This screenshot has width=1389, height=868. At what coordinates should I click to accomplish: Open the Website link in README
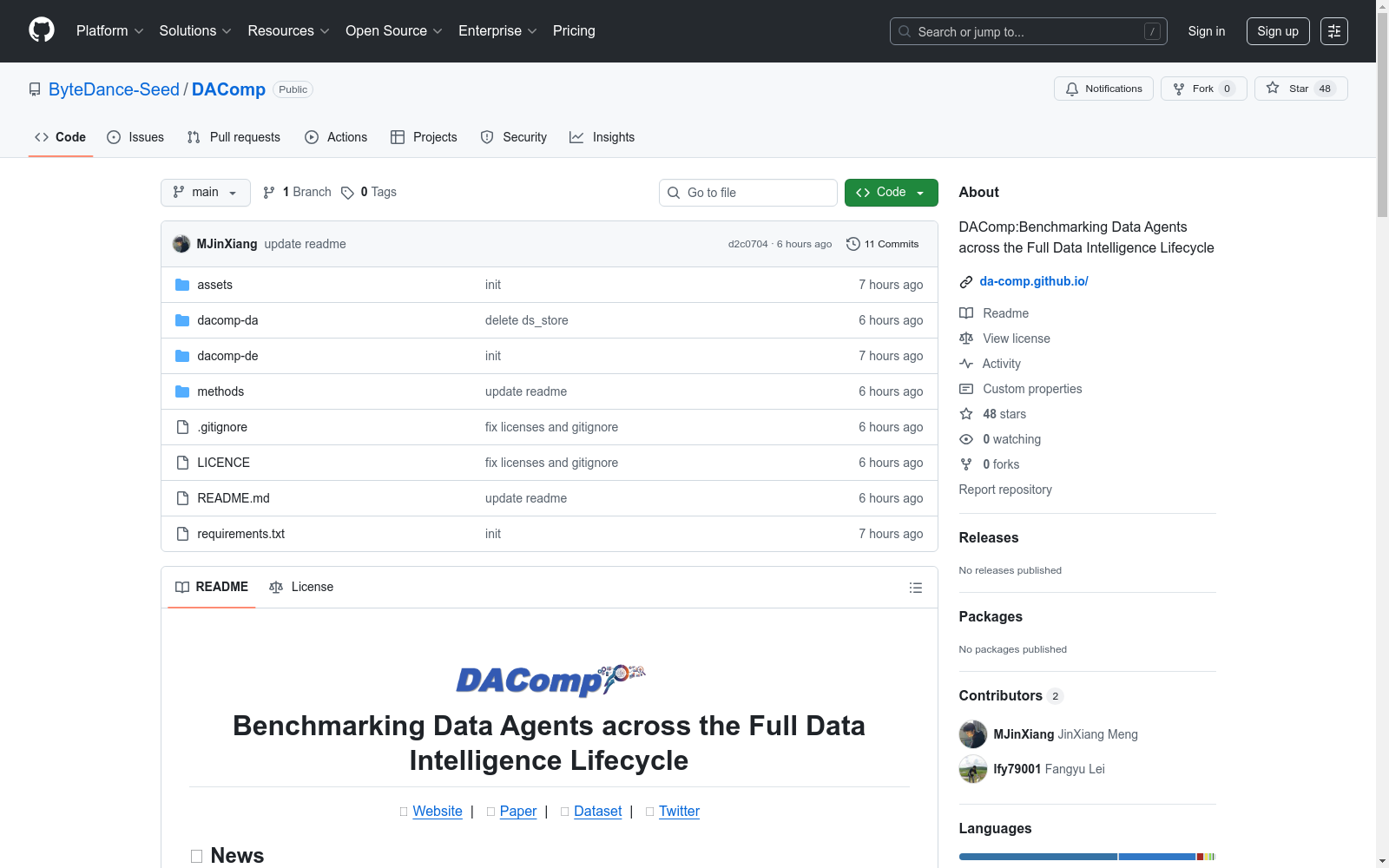coord(438,811)
